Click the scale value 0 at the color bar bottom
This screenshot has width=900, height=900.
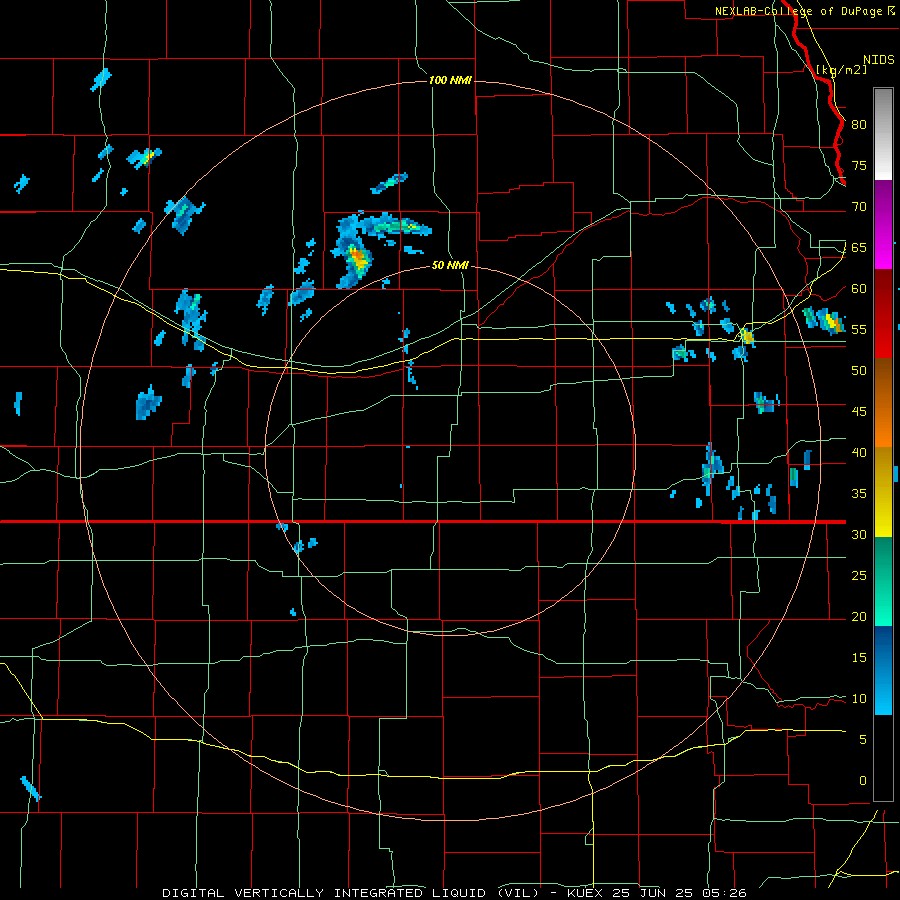point(863,781)
